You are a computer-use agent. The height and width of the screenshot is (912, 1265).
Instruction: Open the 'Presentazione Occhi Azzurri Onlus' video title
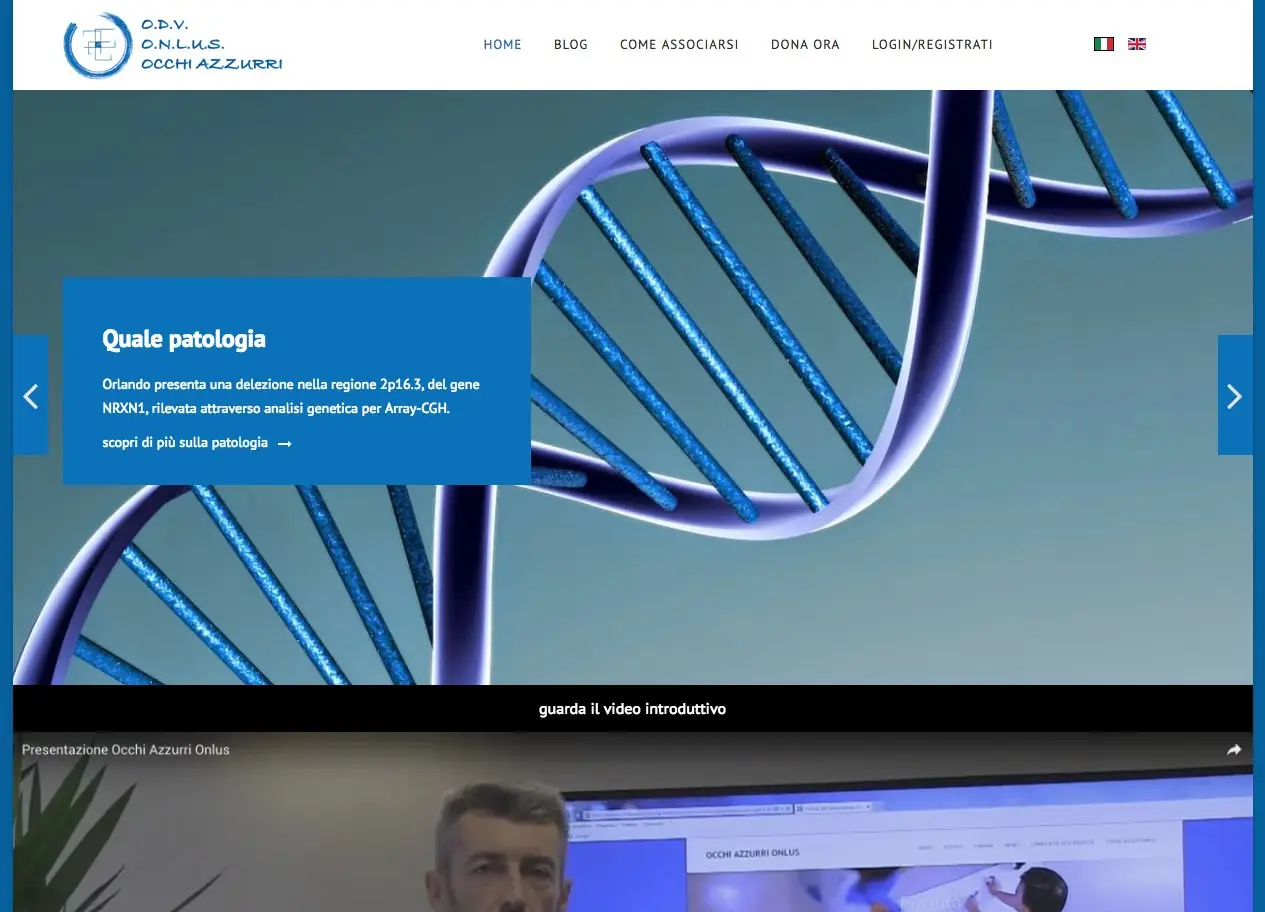(x=126, y=750)
